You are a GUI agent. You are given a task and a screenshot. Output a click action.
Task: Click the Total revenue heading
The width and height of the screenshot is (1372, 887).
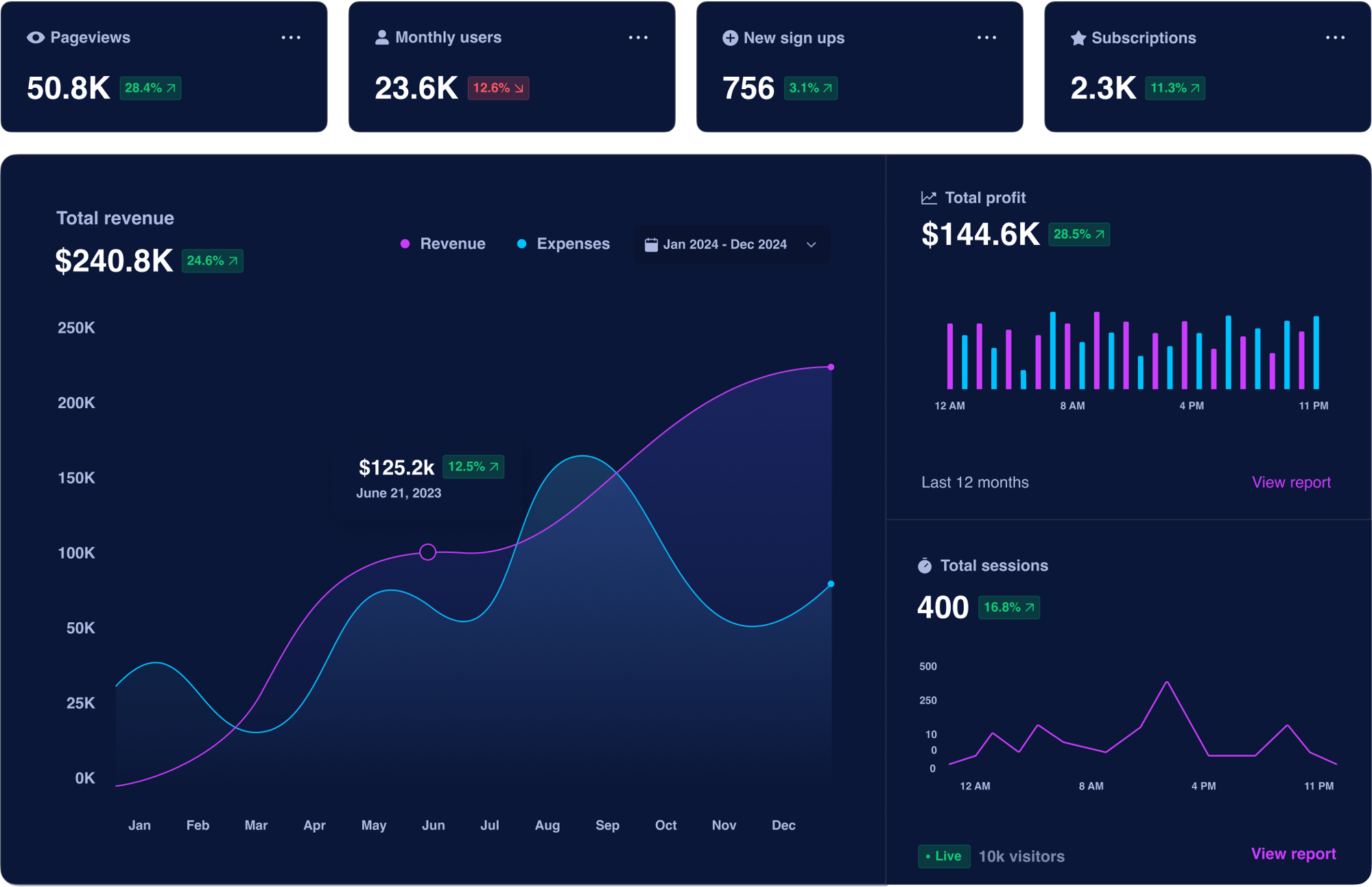click(x=115, y=219)
